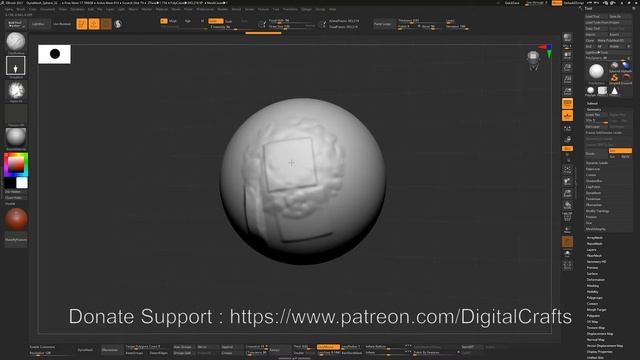Select the EraserBrush tool thumbnail
The height and width of the screenshot is (360, 640).
[x=626, y=78]
